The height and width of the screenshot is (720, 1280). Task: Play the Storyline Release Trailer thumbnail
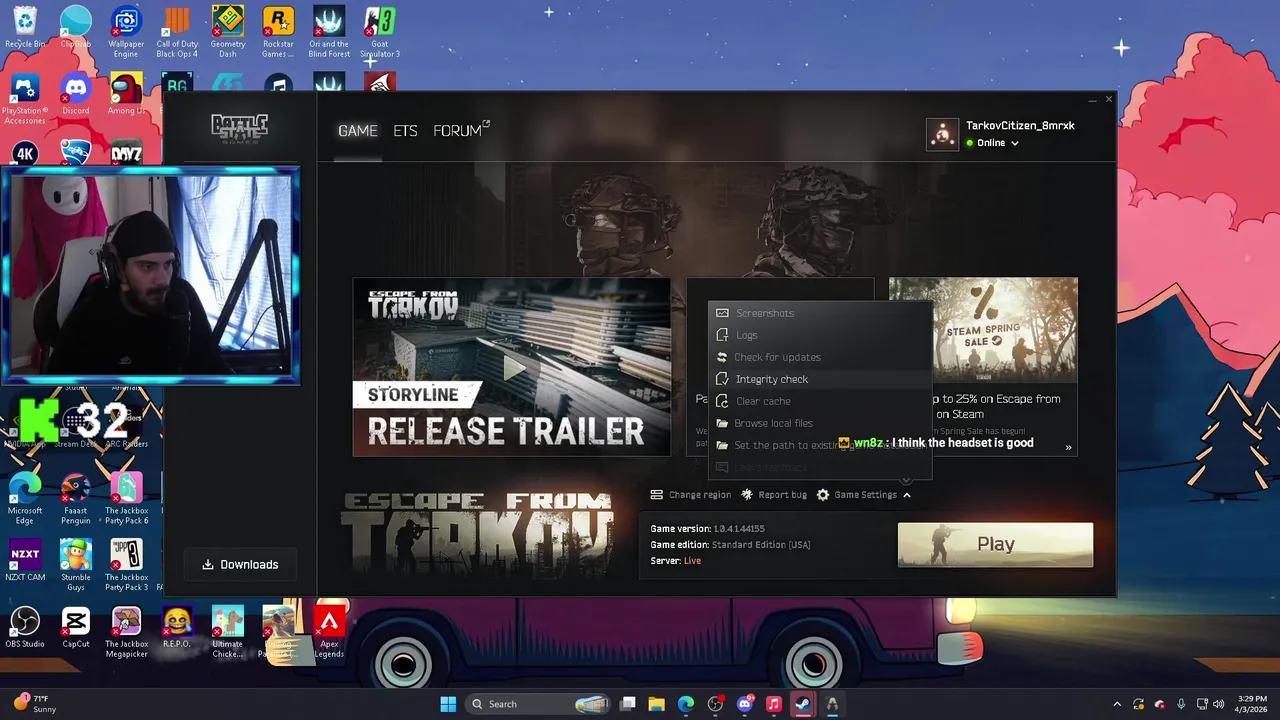pos(511,367)
